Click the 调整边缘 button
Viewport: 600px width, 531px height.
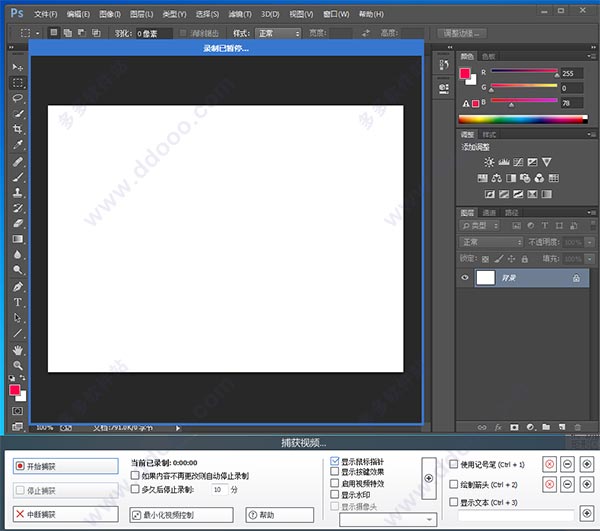click(x=462, y=34)
